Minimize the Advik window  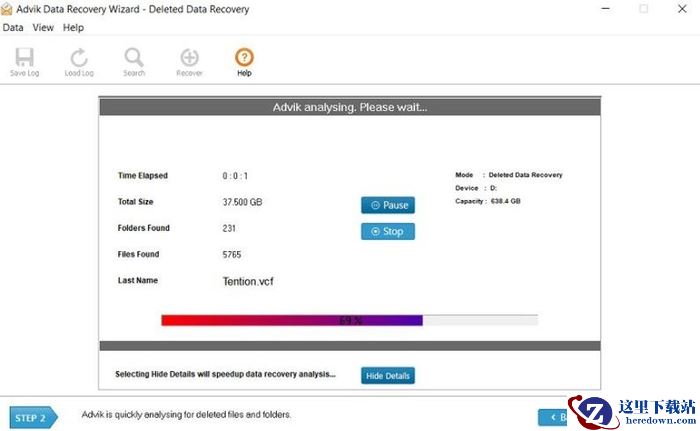coord(605,8)
